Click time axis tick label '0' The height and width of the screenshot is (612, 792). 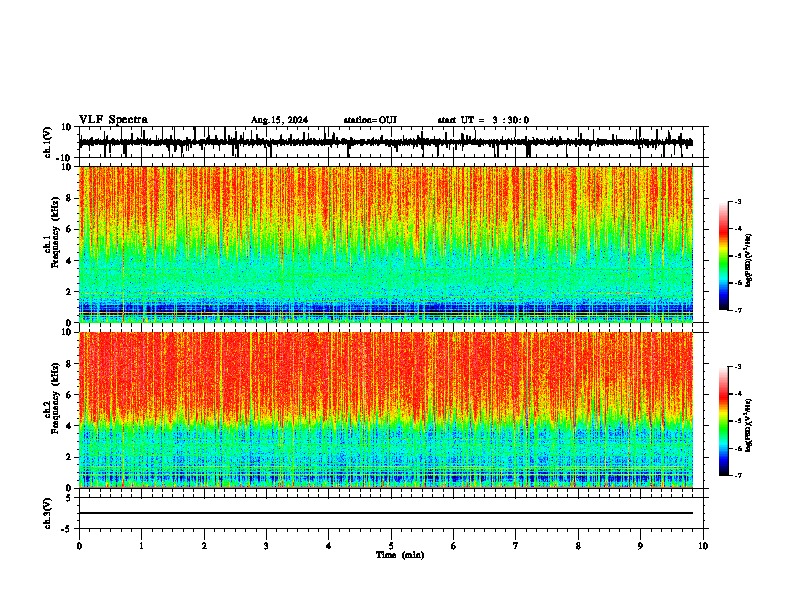tap(79, 546)
